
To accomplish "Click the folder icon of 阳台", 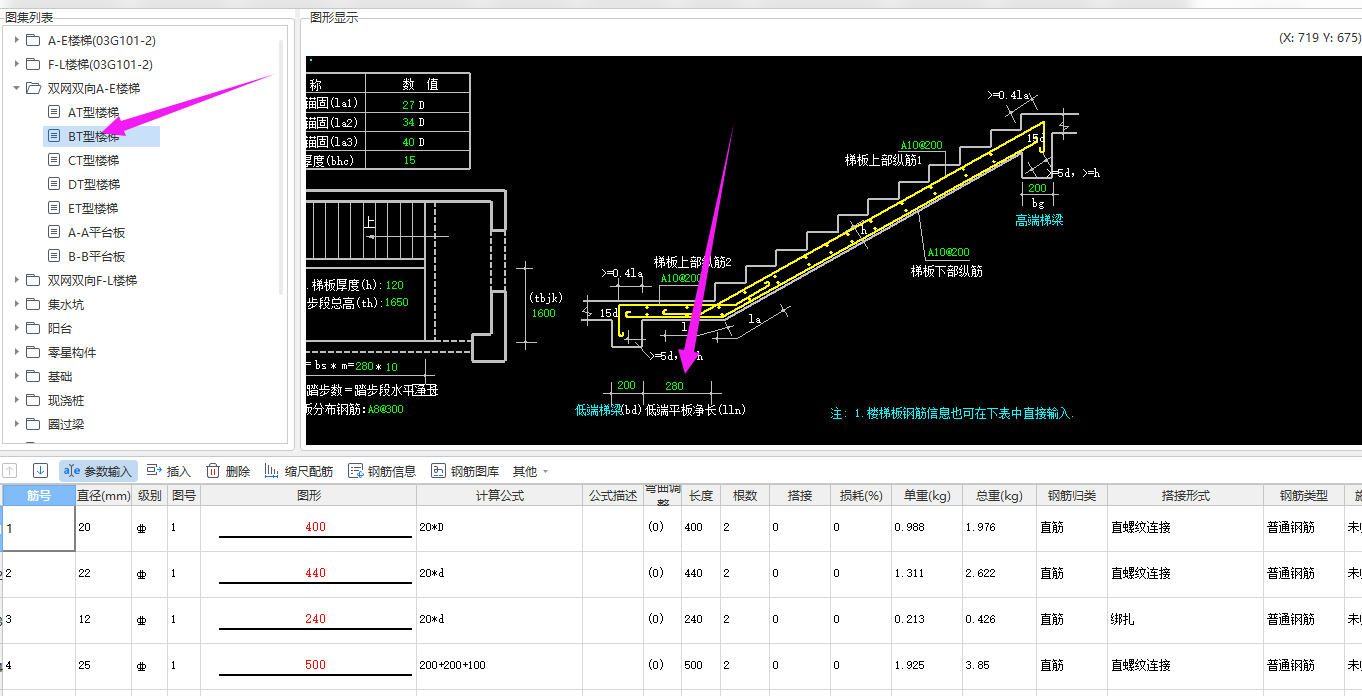I will [33, 328].
